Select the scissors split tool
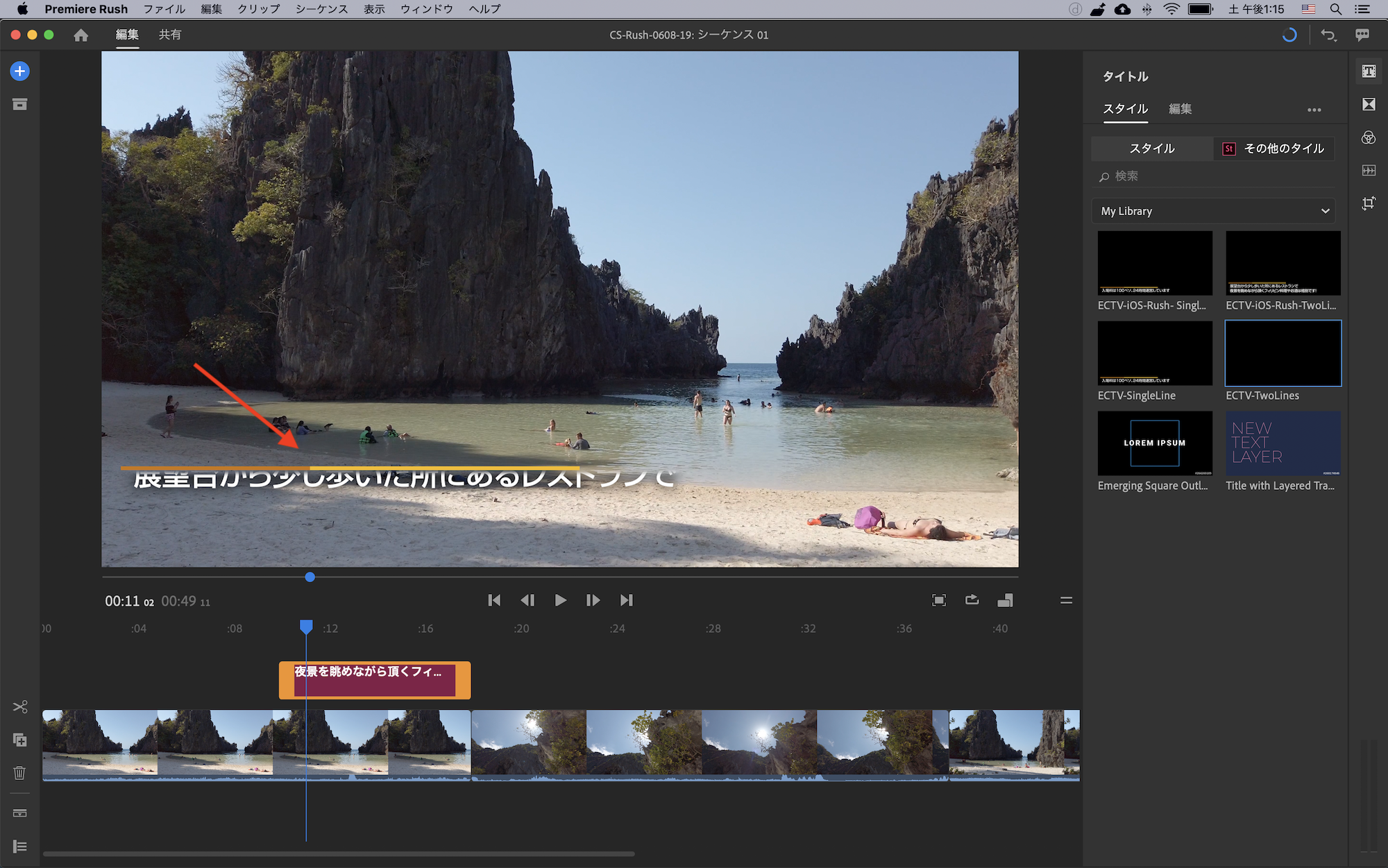Image resolution: width=1388 pixels, height=868 pixels. click(20, 706)
